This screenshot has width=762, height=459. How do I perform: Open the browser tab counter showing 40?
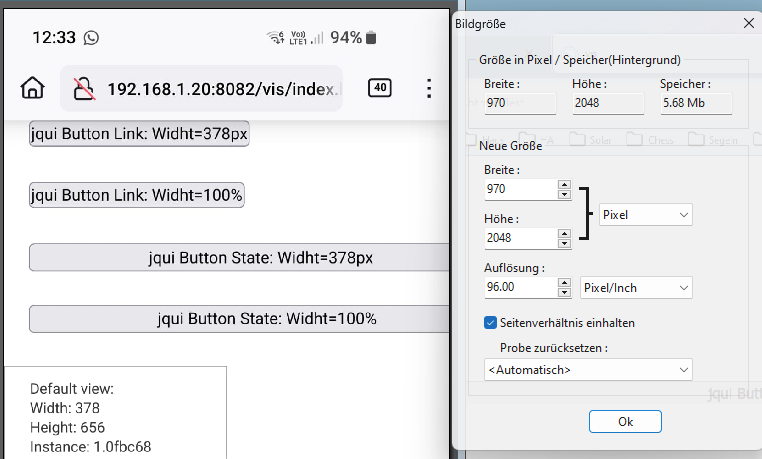point(380,88)
